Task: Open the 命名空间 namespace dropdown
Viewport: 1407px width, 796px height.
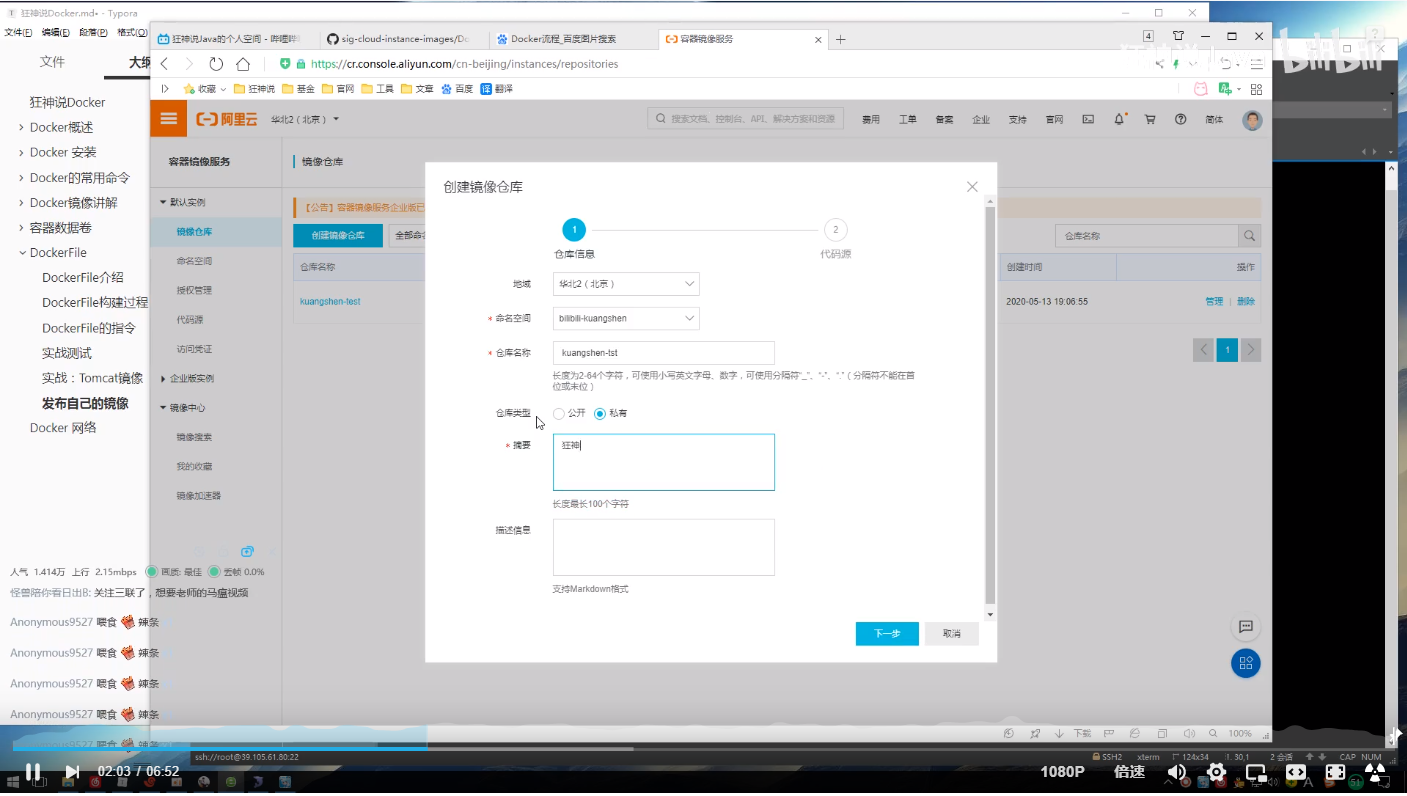Action: 626,318
